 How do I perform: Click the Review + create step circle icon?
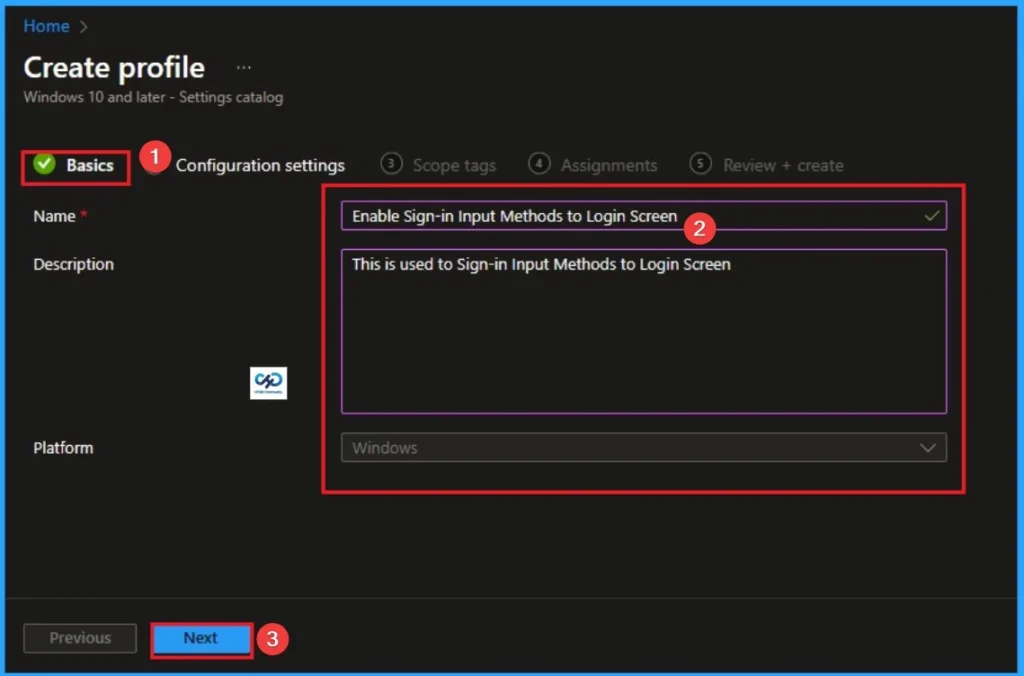point(700,164)
